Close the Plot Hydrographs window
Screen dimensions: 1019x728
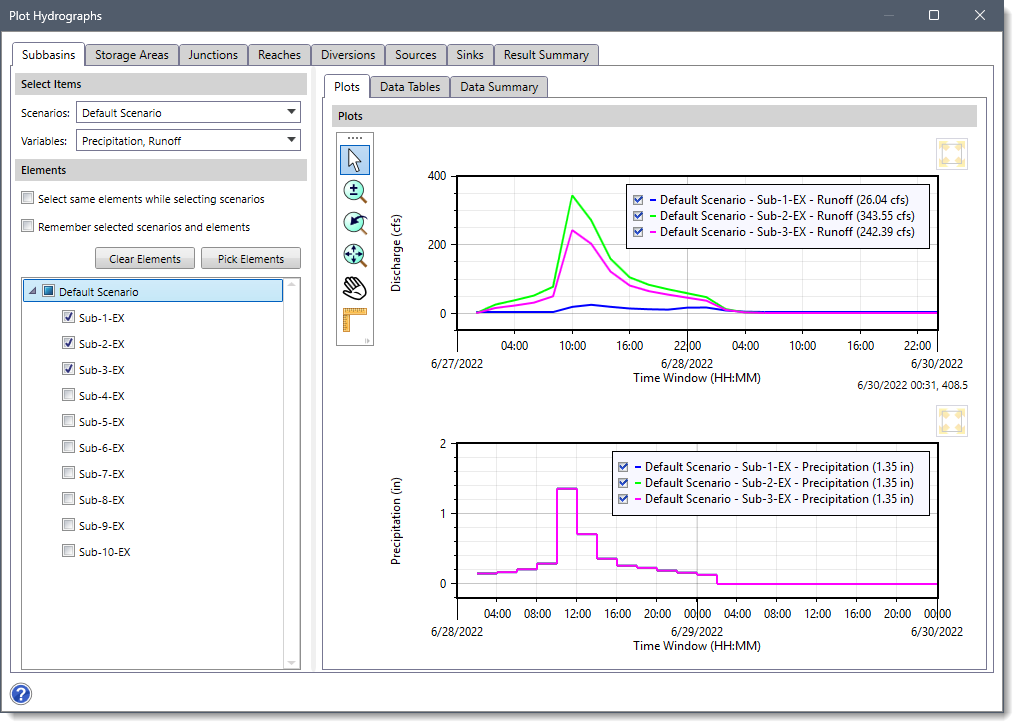click(x=980, y=15)
